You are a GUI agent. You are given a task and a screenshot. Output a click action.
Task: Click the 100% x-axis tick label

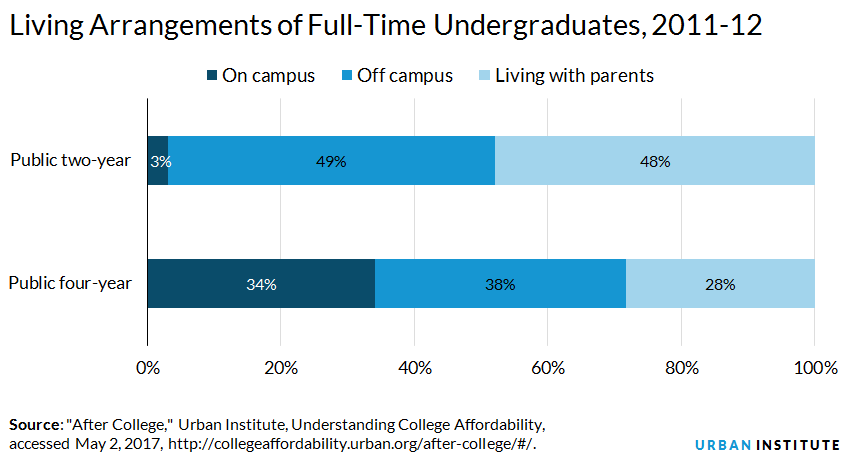click(x=815, y=368)
